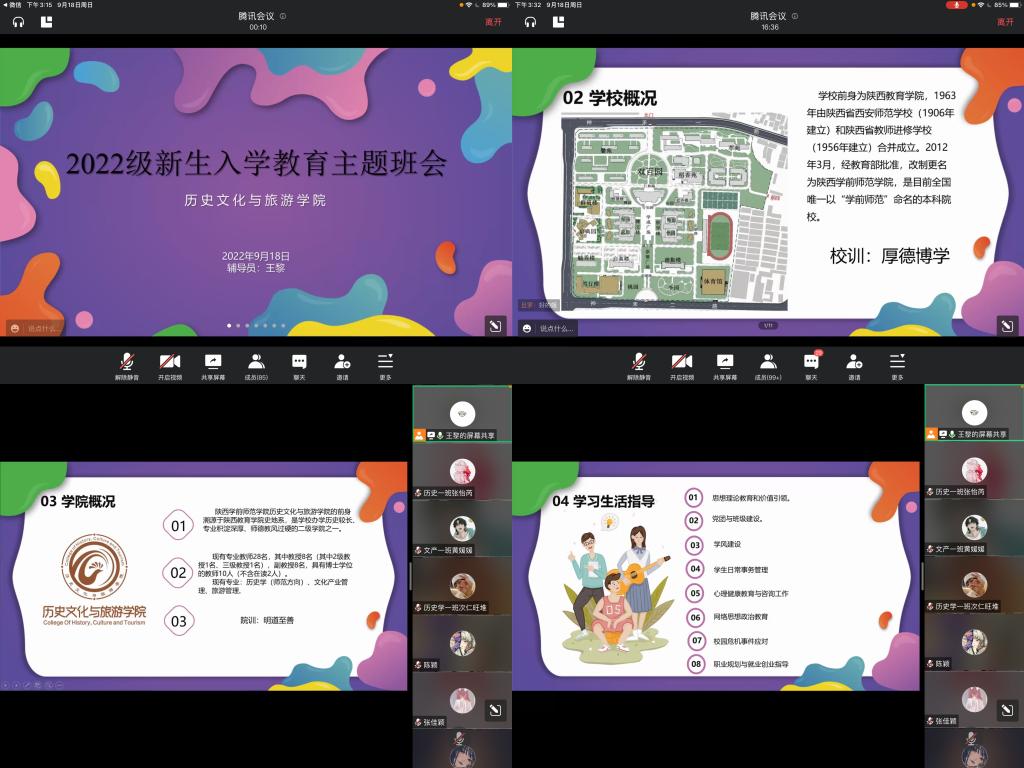Image resolution: width=1024 pixels, height=768 pixels.
Task: Open the members list showing 成员(99+)
Action: [x=768, y=365]
